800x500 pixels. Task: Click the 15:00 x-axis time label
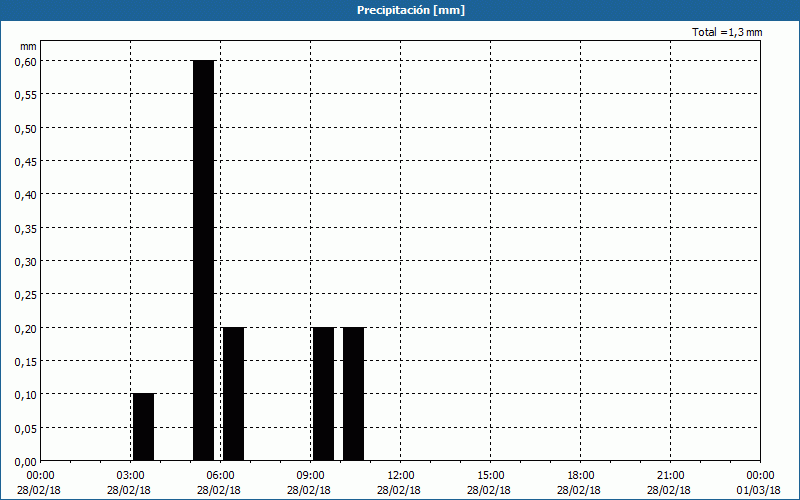[490, 476]
